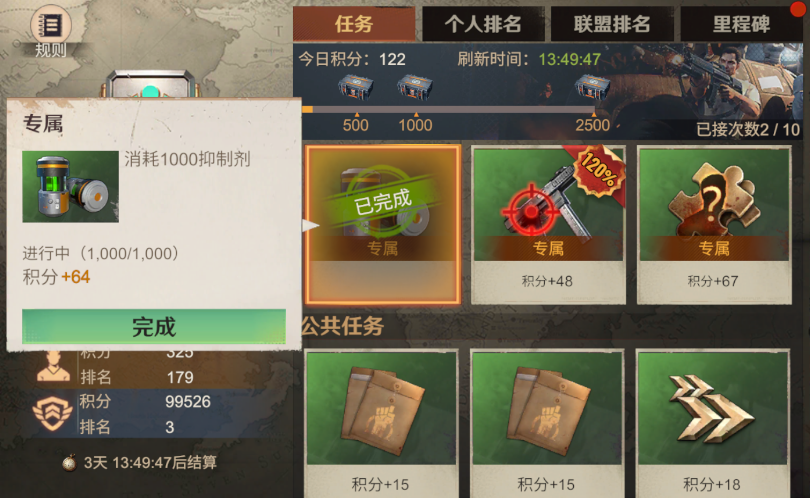The height and width of the screenshot is (498, 810).
Task: Select the puzzle piece mystery task
Action: pyautogui.click(x=714, y=224)
